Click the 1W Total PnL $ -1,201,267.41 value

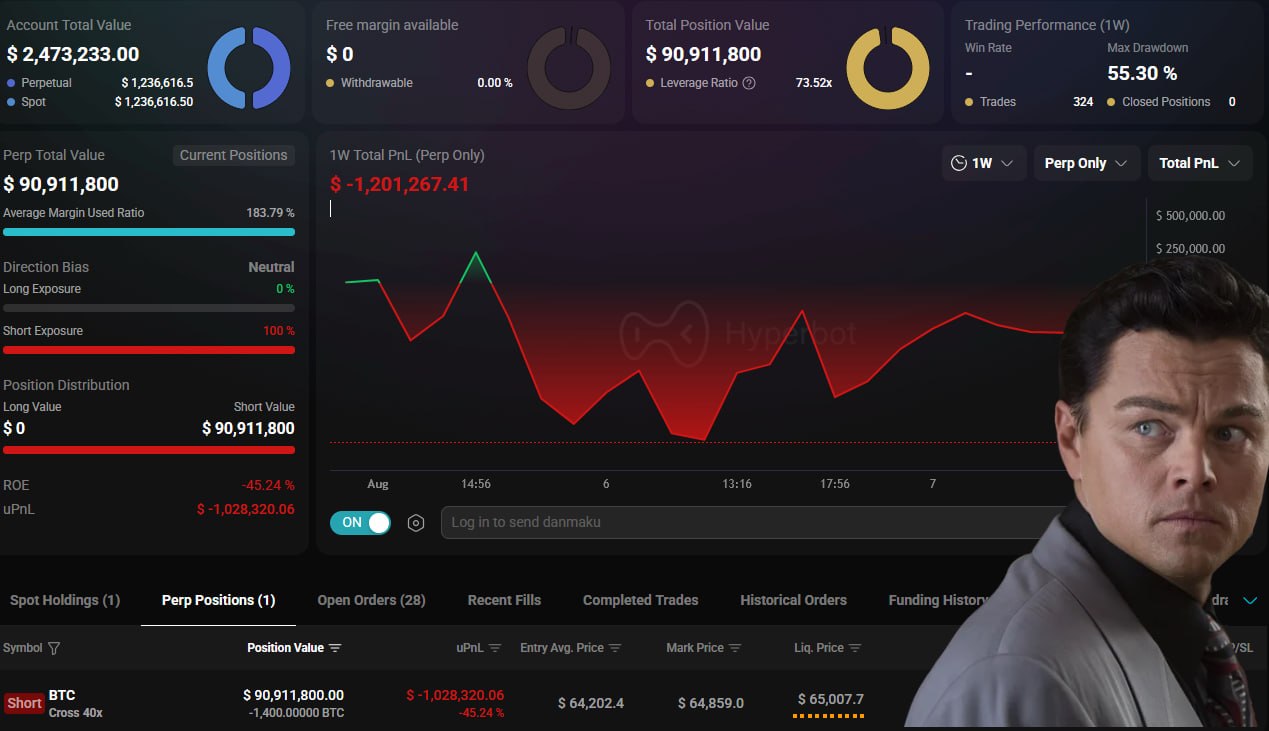[x=400, y=184]
